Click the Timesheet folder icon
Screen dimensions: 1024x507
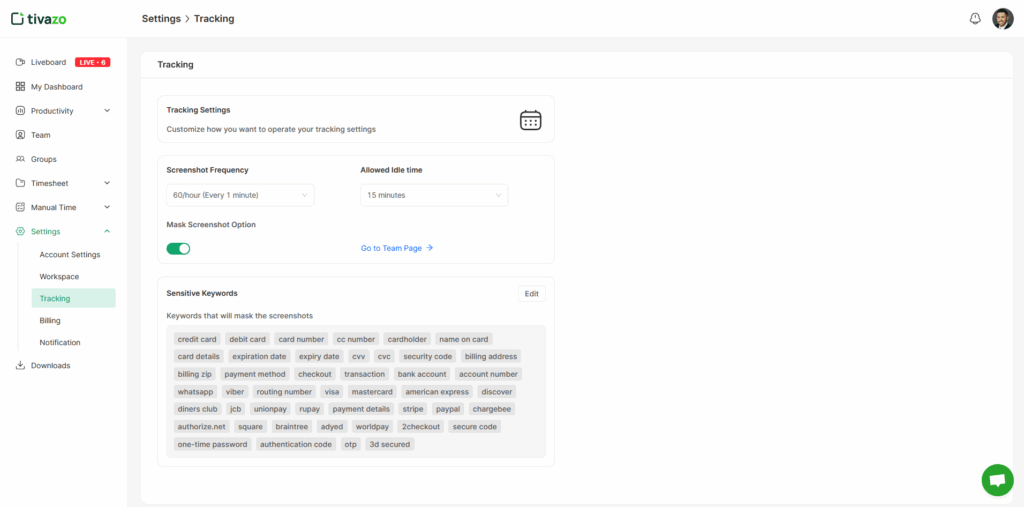tap(20, 184)
